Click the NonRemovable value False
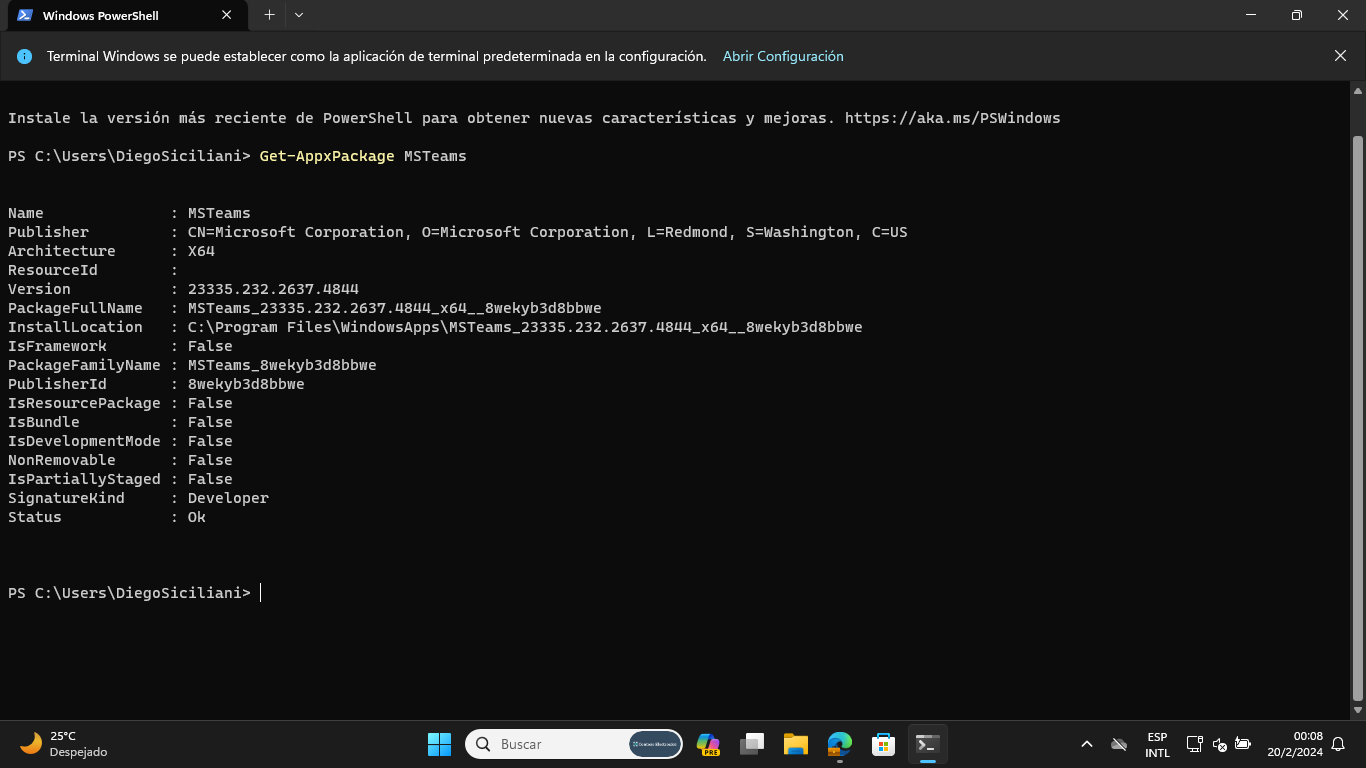 (210, 460)
